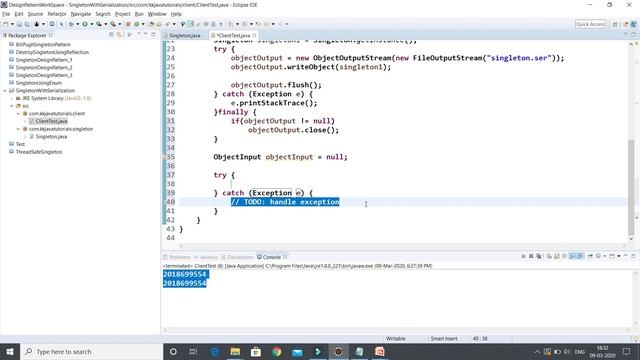Click Collapse All in Package Explorer

click(x=111, y=35)
